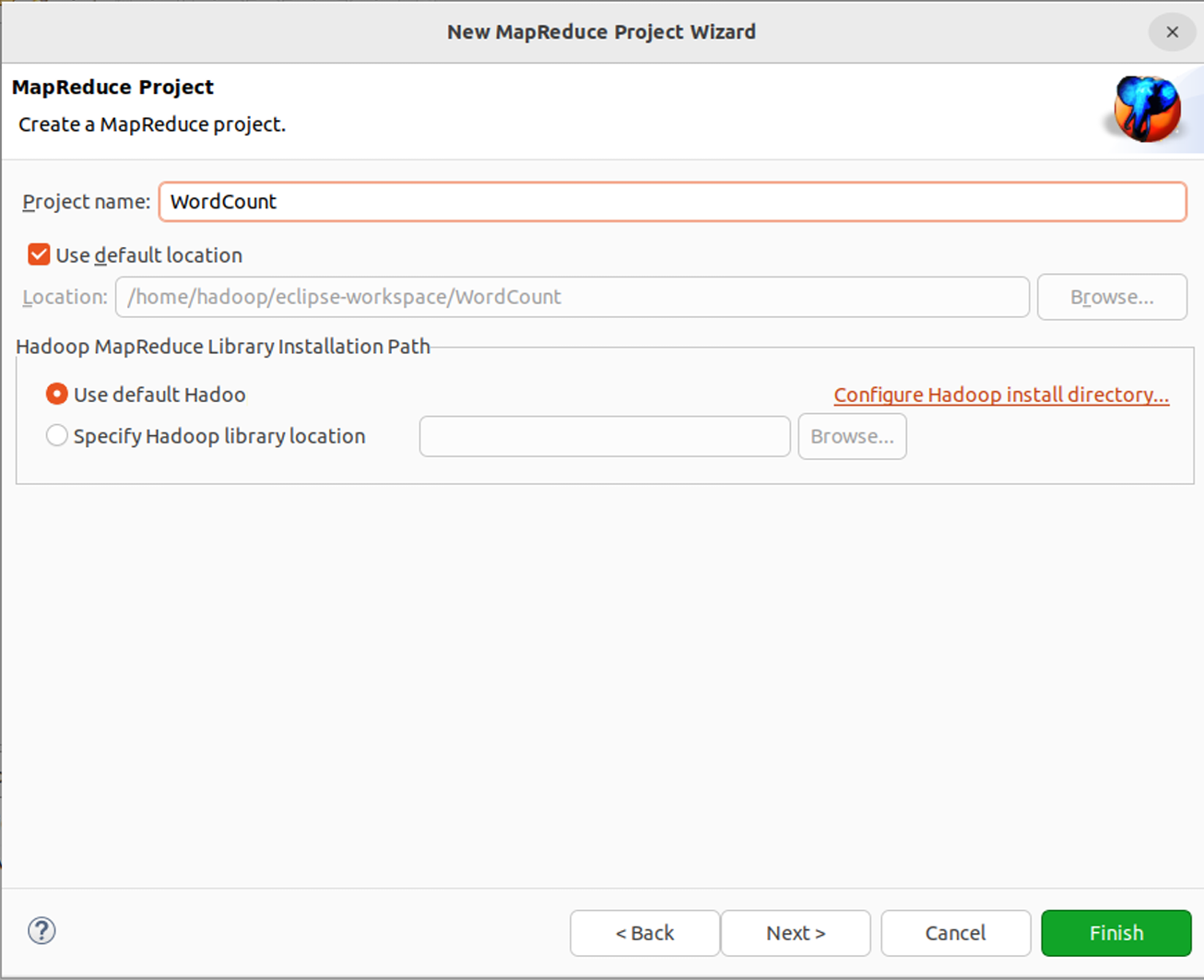Close the New MapReduce Project Wizard
Viewport: 1204px width, 980px height.
(x=1172, y=32)
